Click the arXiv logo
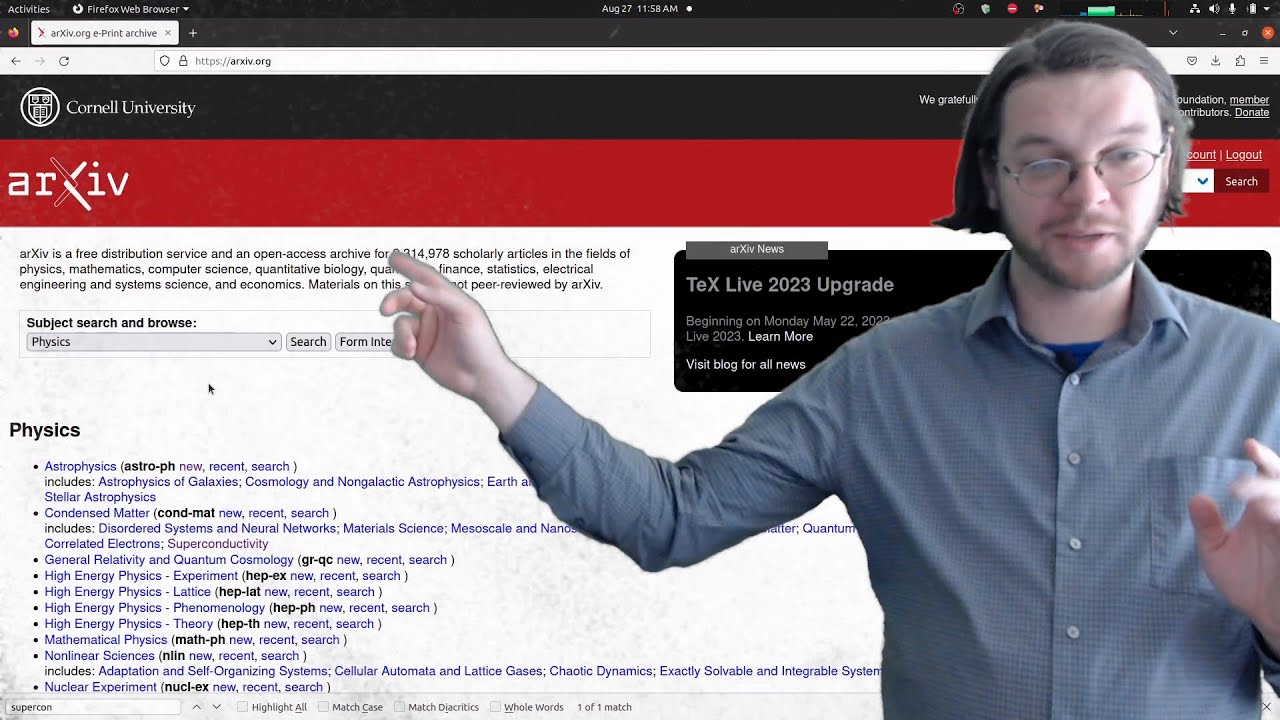This screenshot has width=1280, height=720. tap(68, 183)
